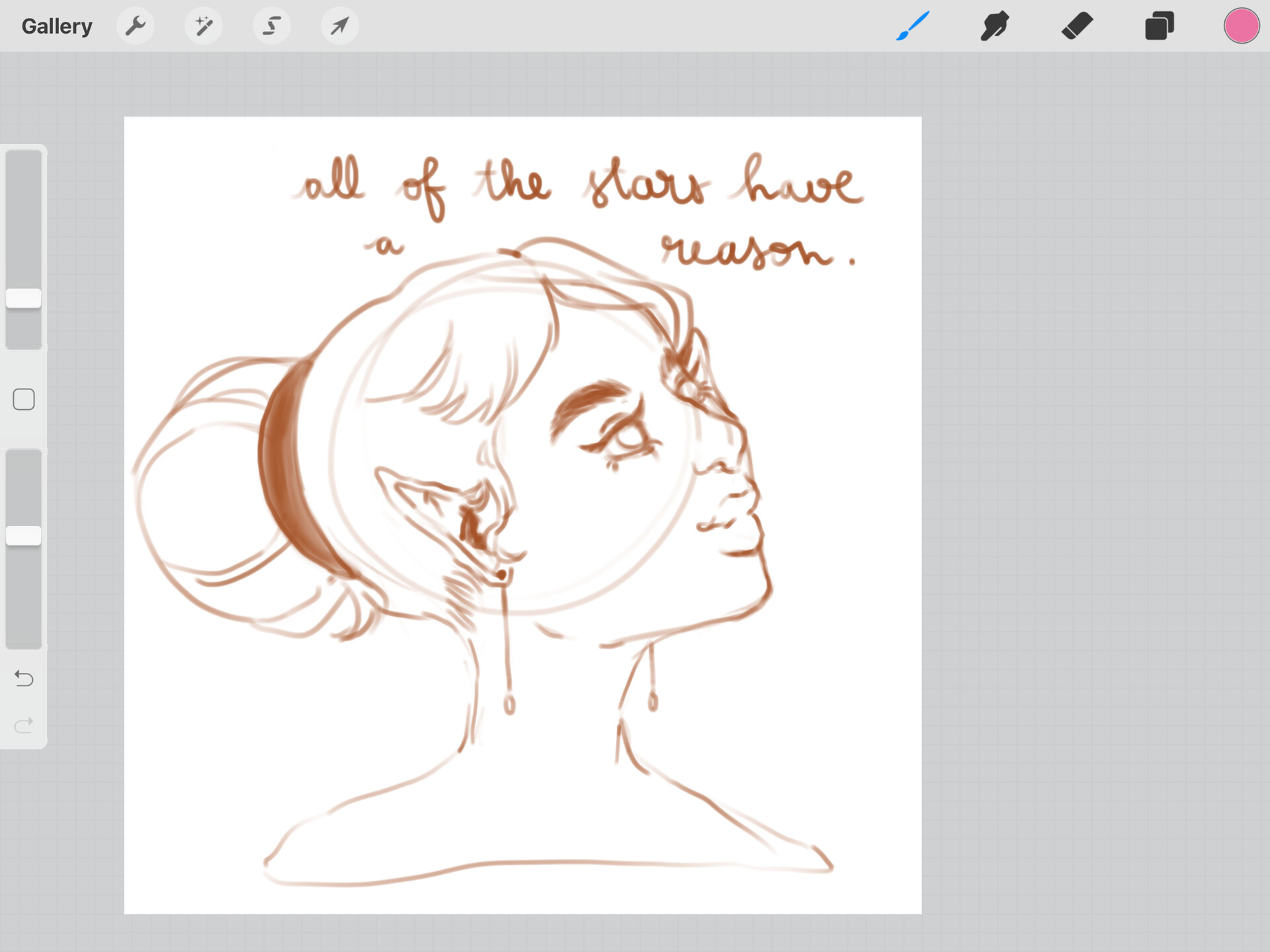
Task: Activate the Selections tool
Action: point(272,25)
